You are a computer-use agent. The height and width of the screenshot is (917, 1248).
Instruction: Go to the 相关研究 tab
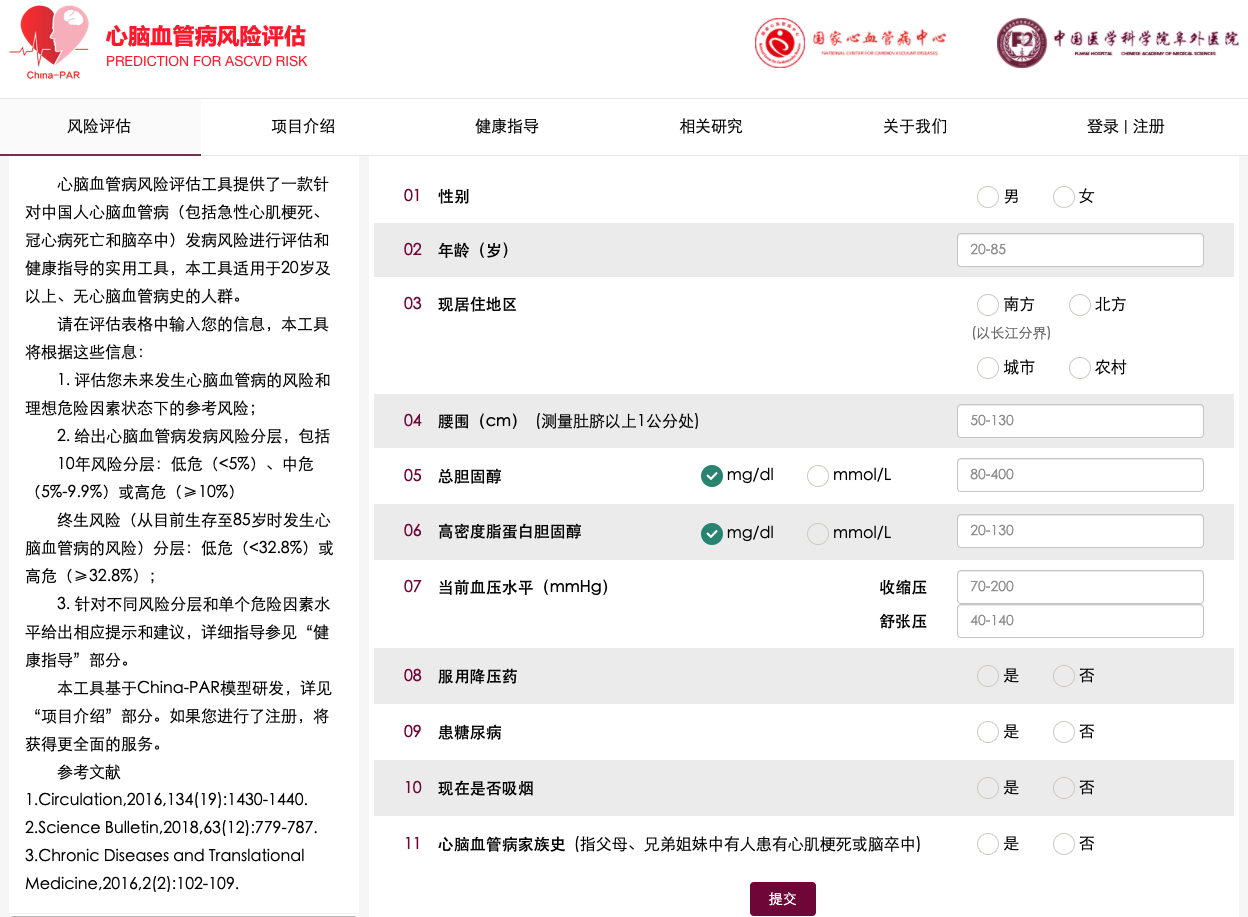[711, 127]
